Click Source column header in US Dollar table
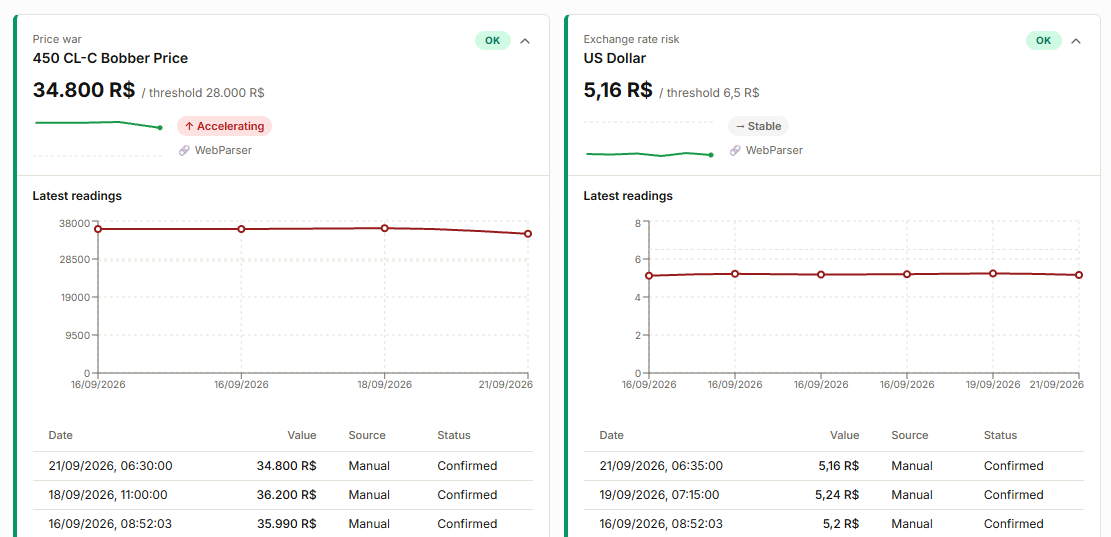The height and width of the screenshot is (537, 1111). point(910,435)
